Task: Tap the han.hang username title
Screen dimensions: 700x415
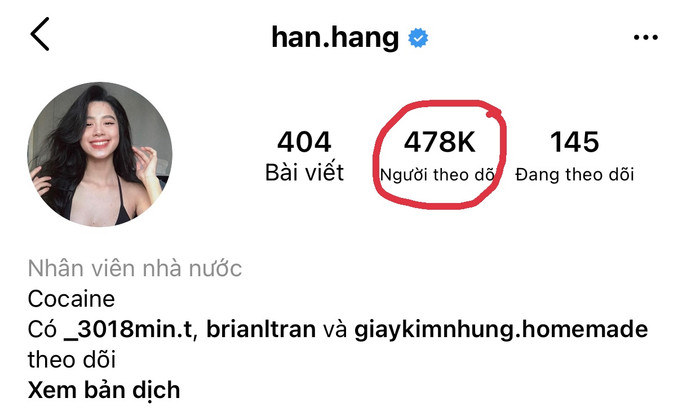Action: pos(335,37)
